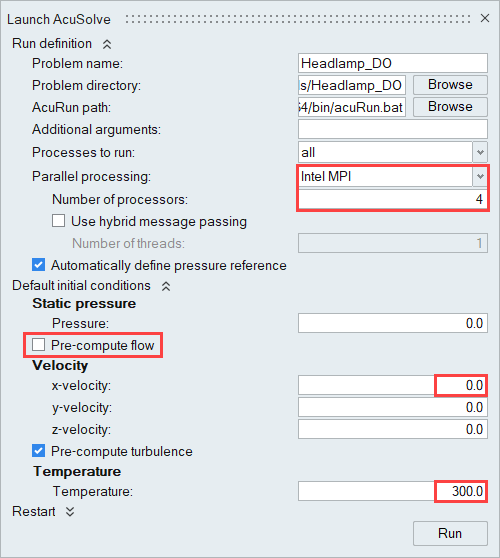Collapse the Run definition section chevron
This screenshot has height=558, width=500.
[107, 44]
